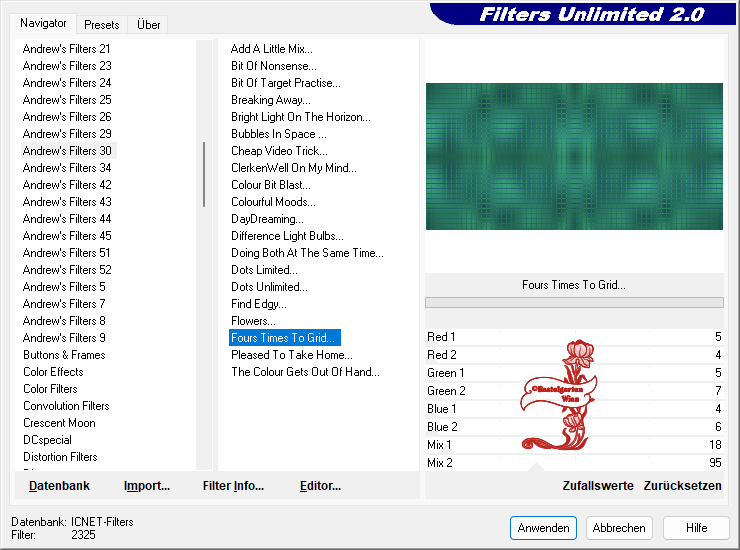Select Andrew's Filters 21 category
Image resolution: width=740 pixels, height=550 pixels.
[66, 49]
